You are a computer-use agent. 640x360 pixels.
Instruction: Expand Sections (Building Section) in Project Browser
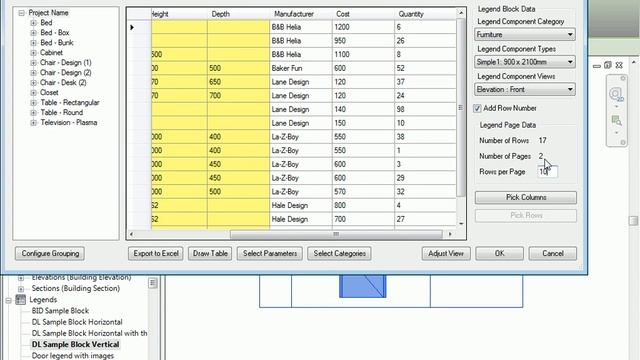tap(21, 289)
